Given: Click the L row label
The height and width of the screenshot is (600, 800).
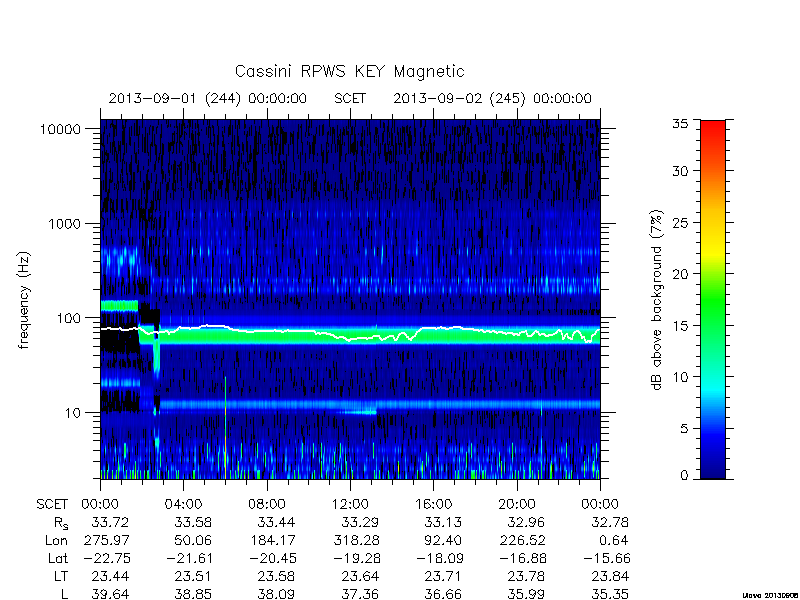Looking at the screenshot, I should pos(64,594).
